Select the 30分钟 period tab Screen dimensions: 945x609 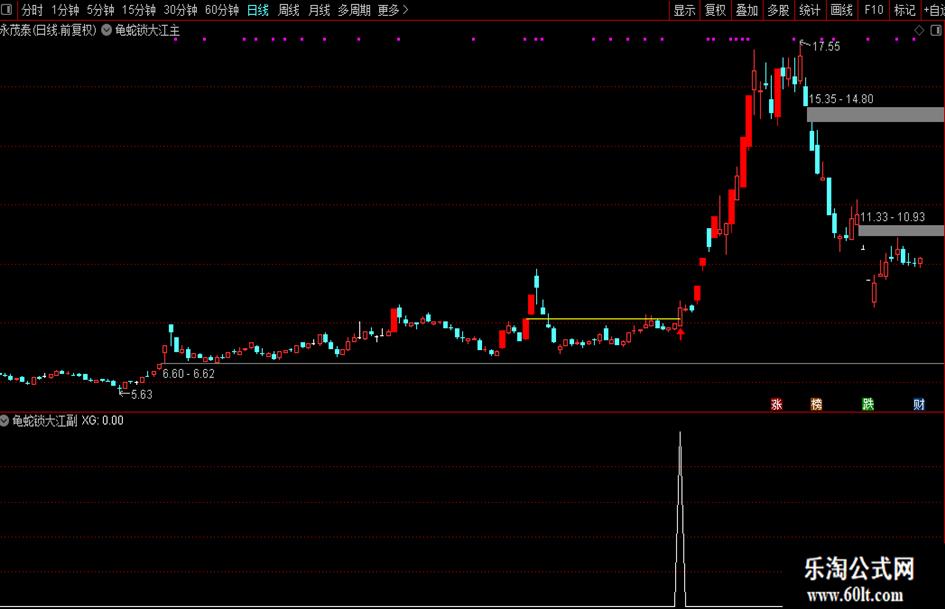(180, 10)
